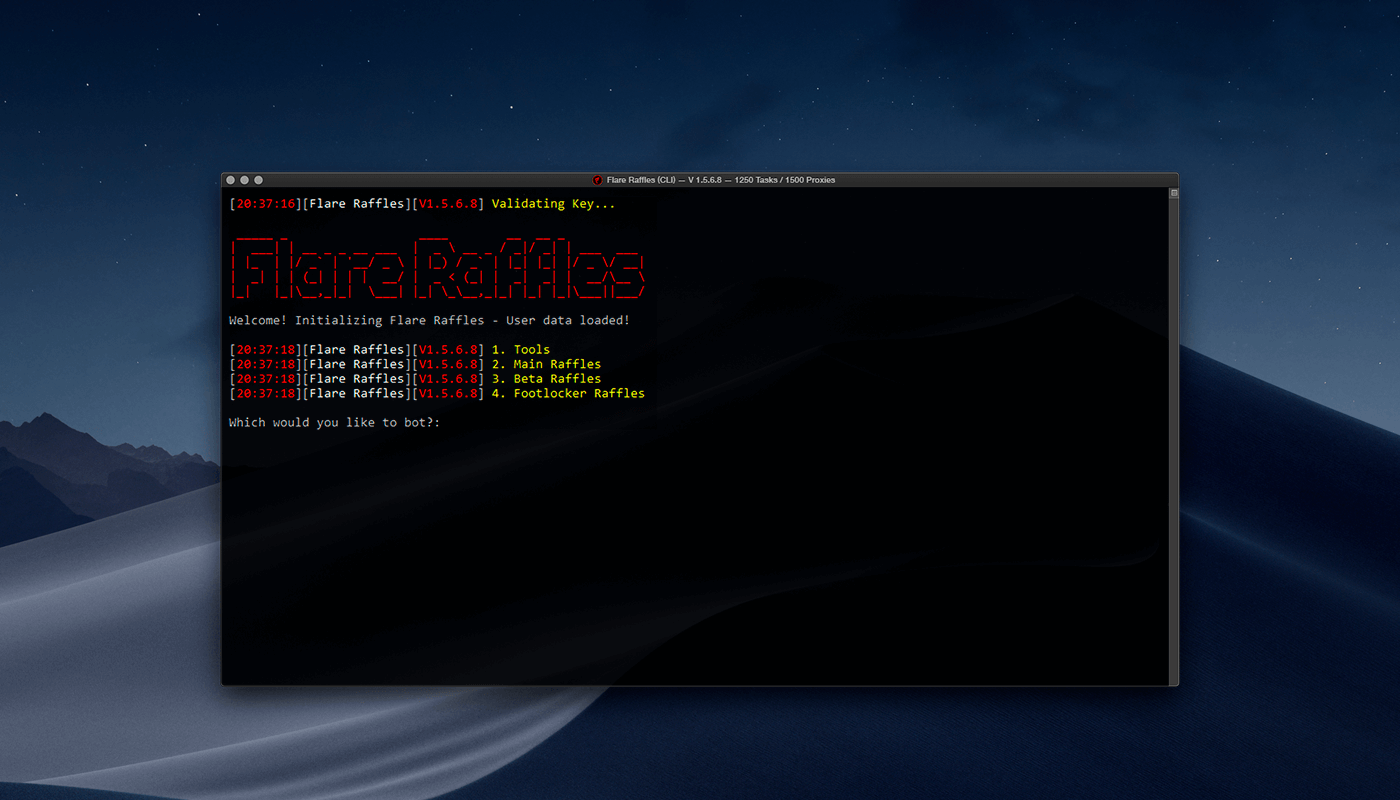Screen dimensions: 1400x800
Task: Close the Flare Raffles CLI window
Action: pos(230,180)
